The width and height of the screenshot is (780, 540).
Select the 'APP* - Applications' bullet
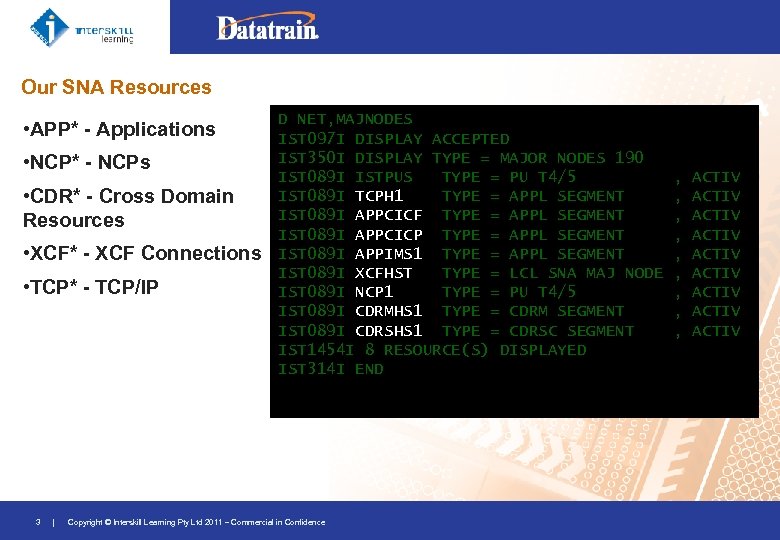tap(119, 129)
